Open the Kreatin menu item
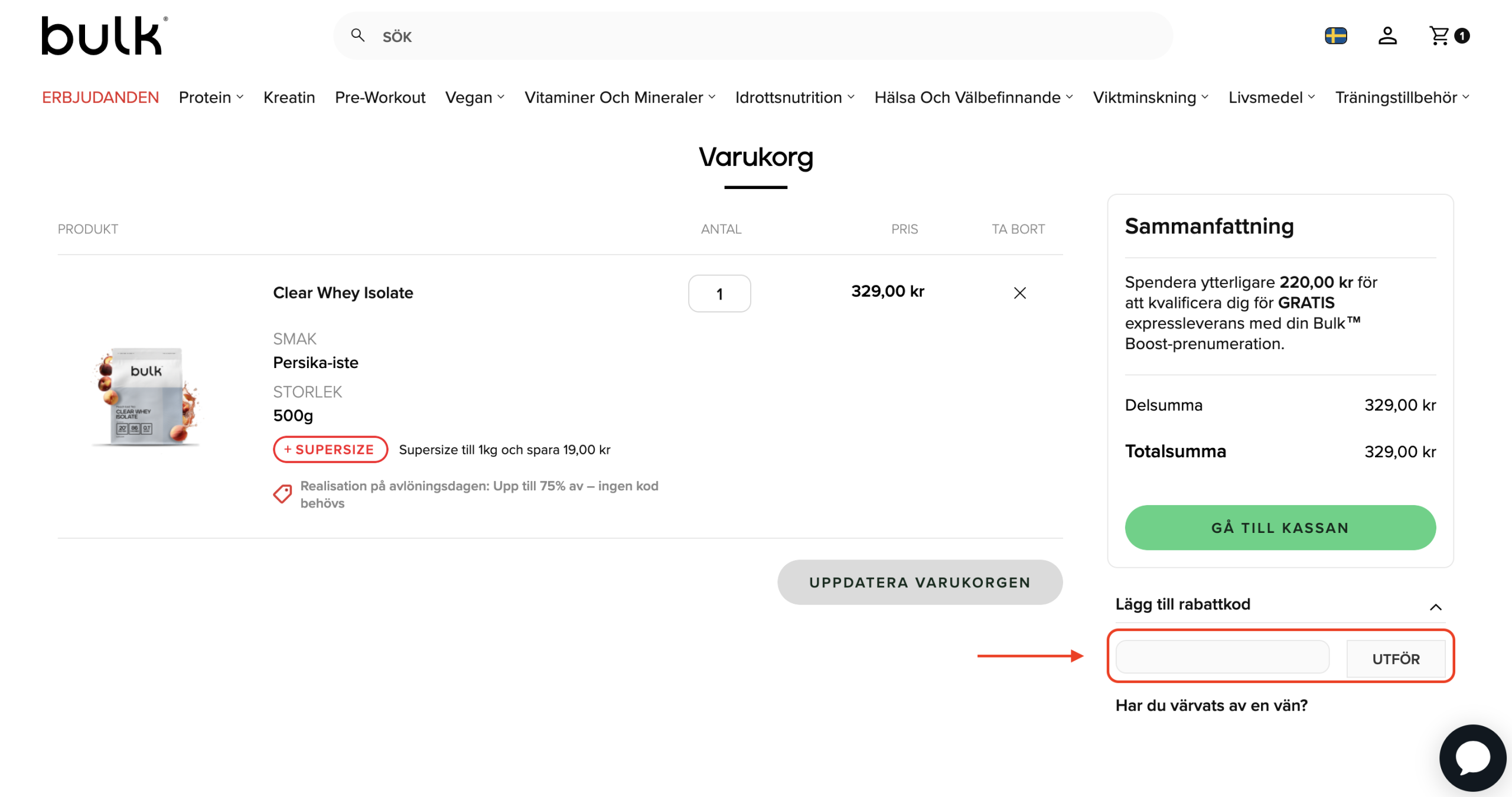The width and height of the screenshot is (1512, 797). [289, 97]
